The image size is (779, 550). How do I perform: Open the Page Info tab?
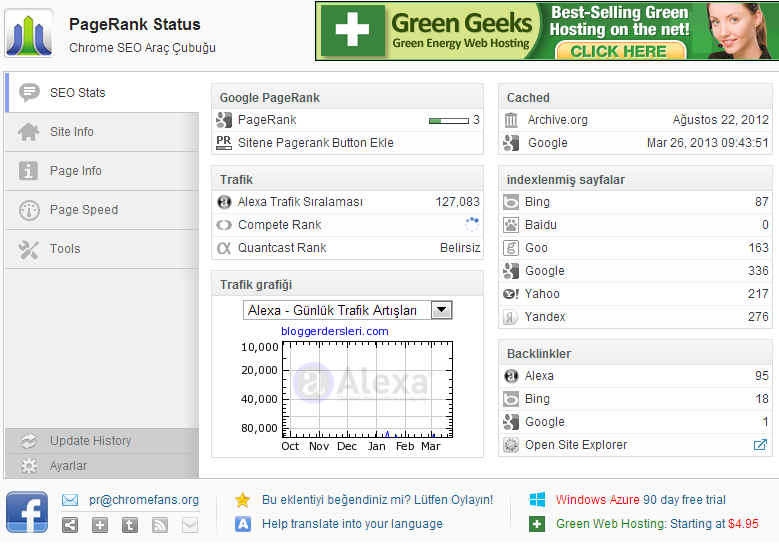102,171
